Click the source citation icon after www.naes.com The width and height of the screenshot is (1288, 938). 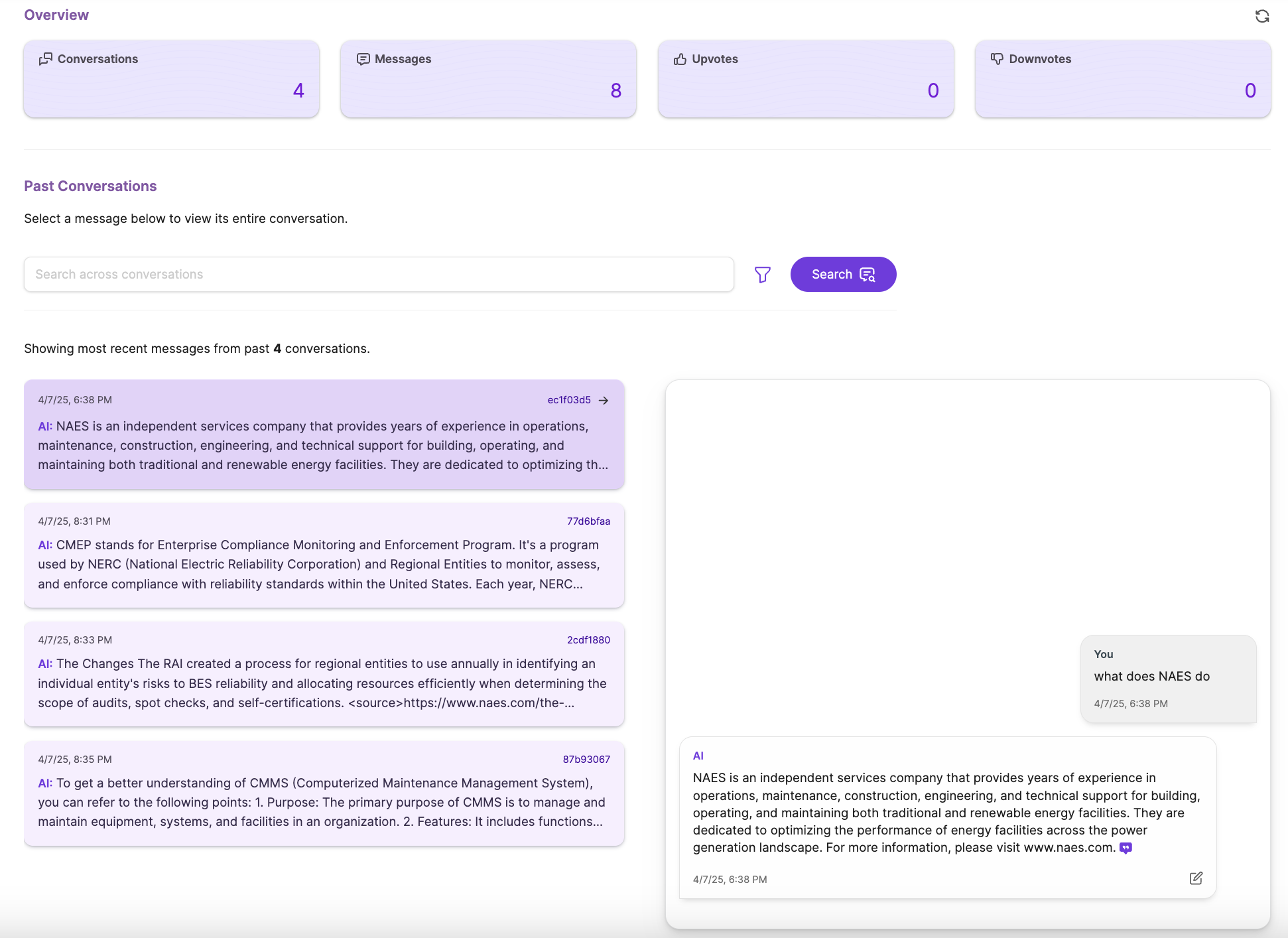pyautogui.click(x=1126, y=848)
